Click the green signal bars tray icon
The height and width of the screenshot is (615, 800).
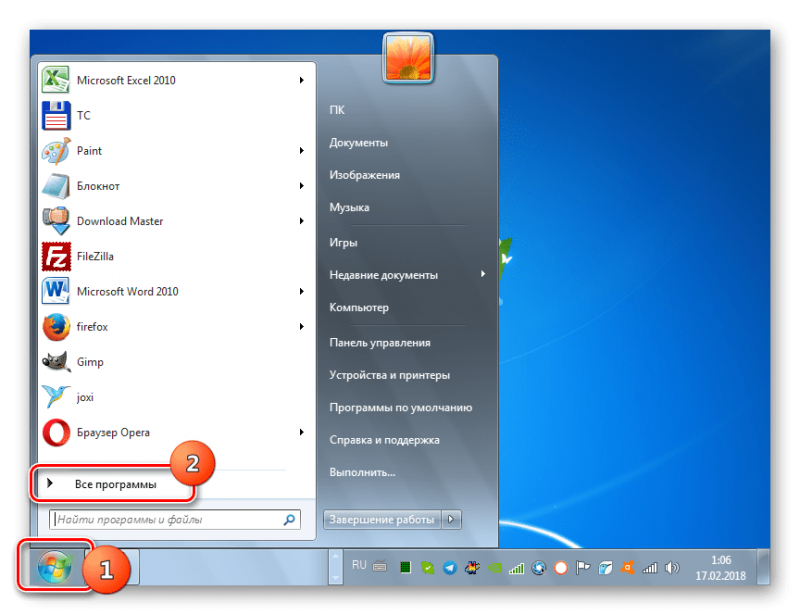coord(516,568)
